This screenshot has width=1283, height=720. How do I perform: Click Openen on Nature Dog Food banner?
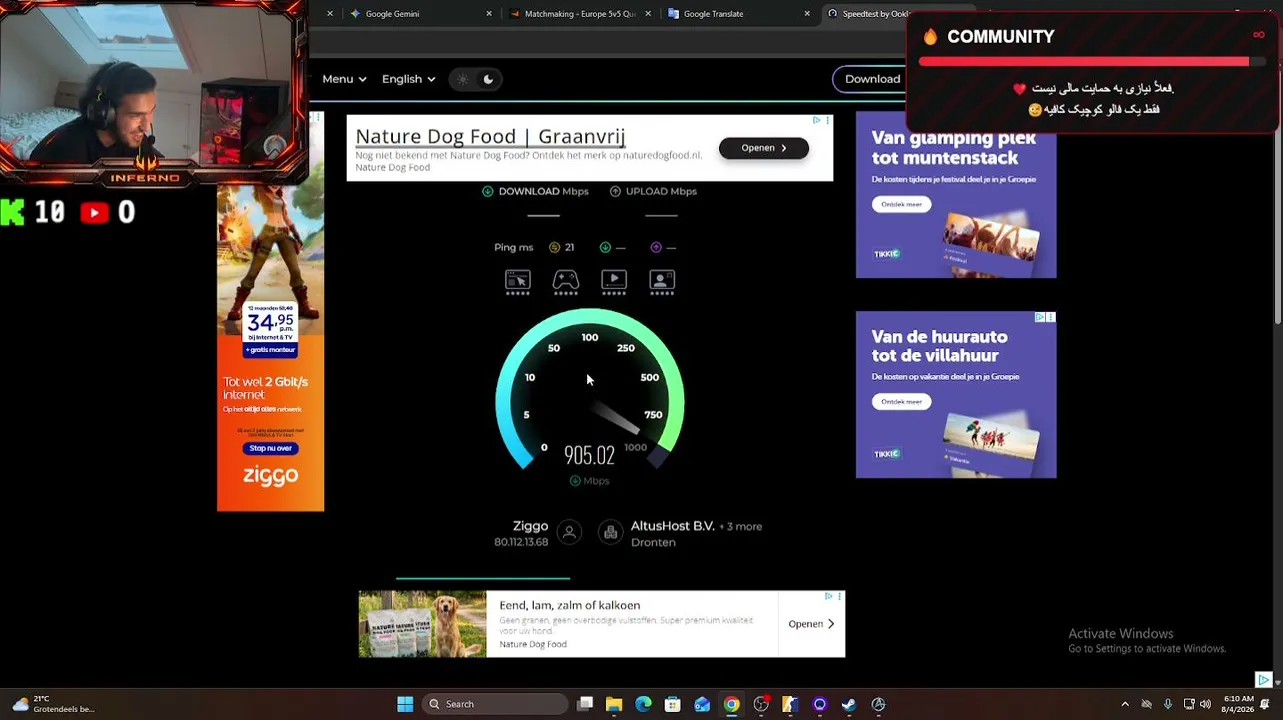coord(764,148)
